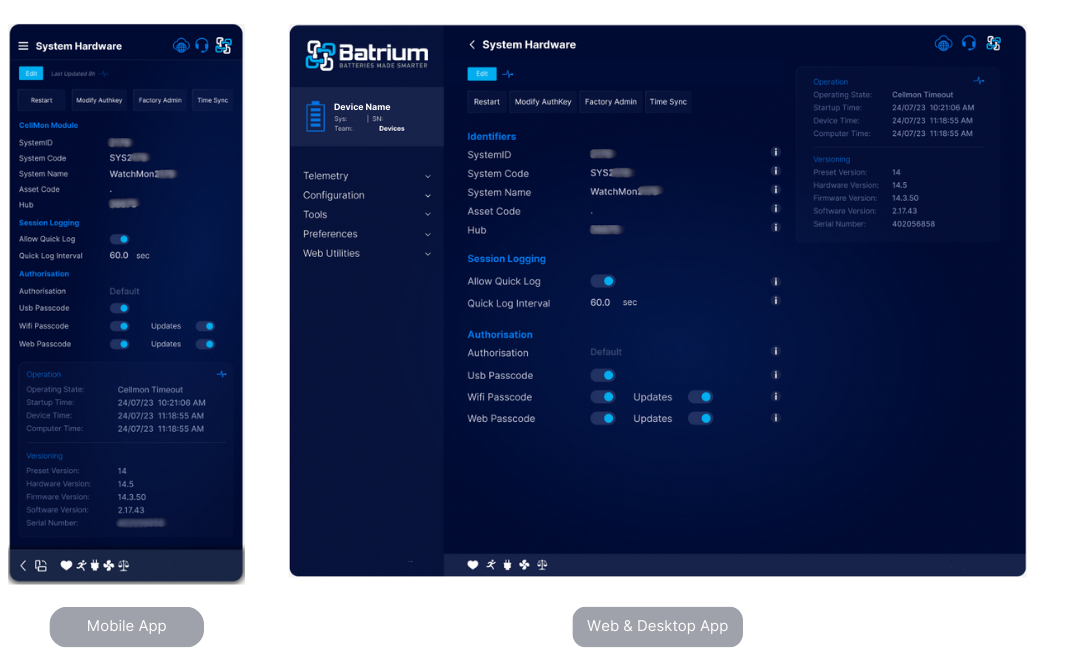Select the heart icon in the bottom status bar
This screenshot has width=1080, height=650.
[473, 565]
